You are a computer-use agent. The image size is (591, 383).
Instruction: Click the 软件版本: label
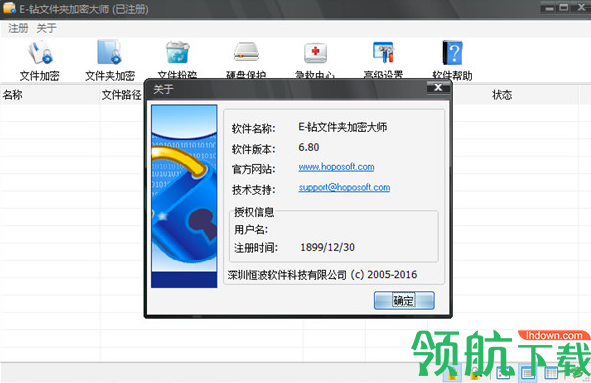click(x=254, y=149)
